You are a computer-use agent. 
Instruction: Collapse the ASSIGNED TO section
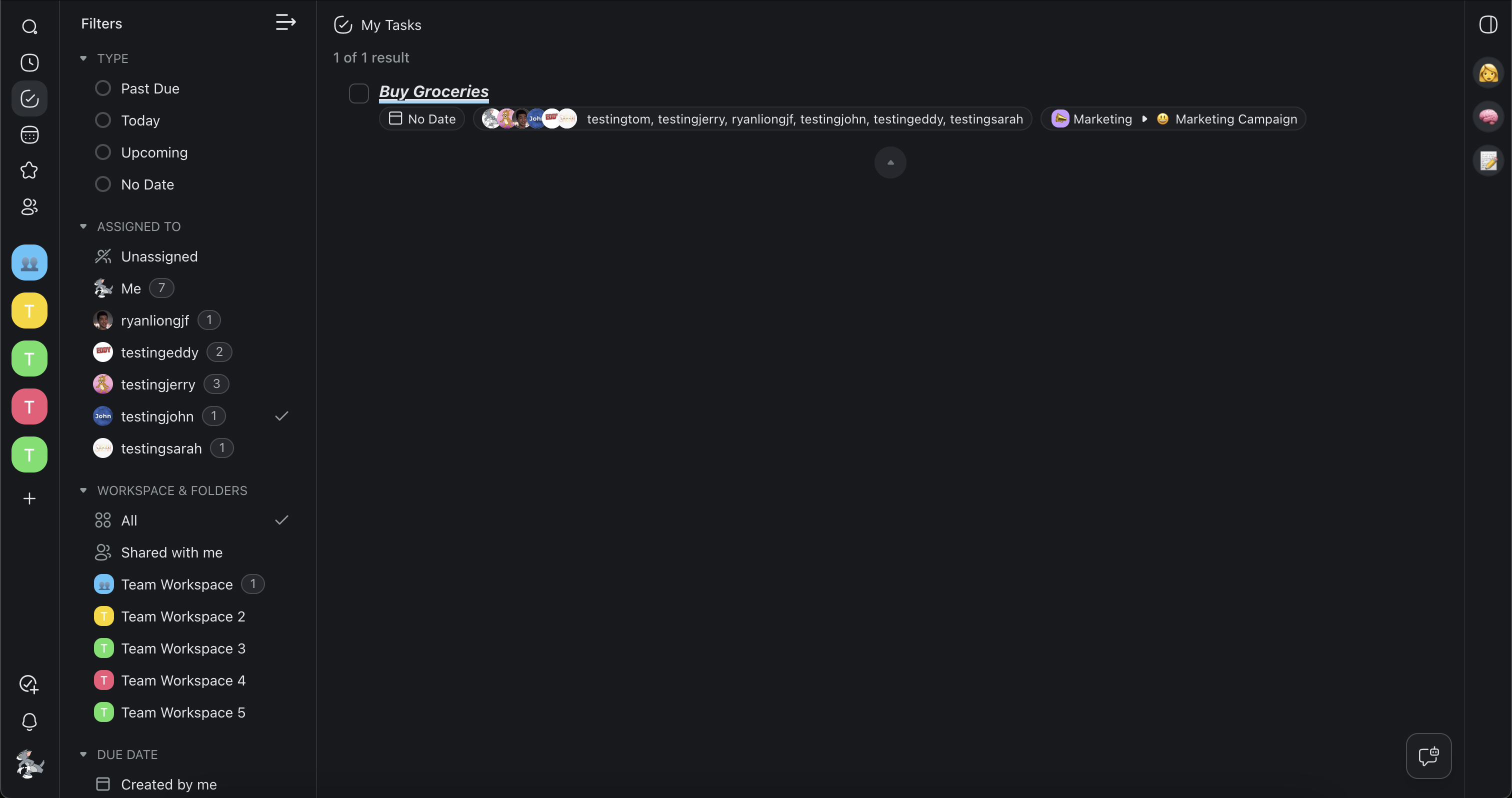pos(83,226)
